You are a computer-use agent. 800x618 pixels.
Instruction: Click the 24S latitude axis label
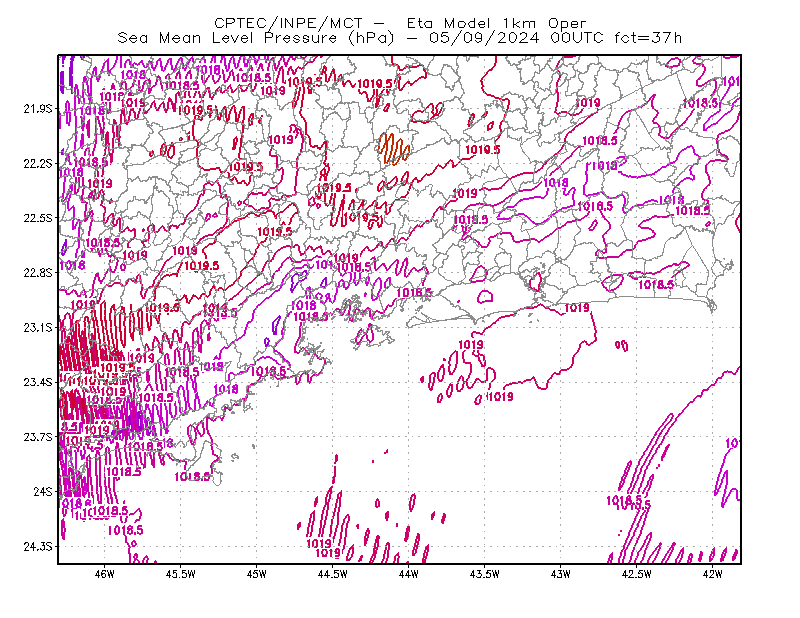tap(43, 491)
